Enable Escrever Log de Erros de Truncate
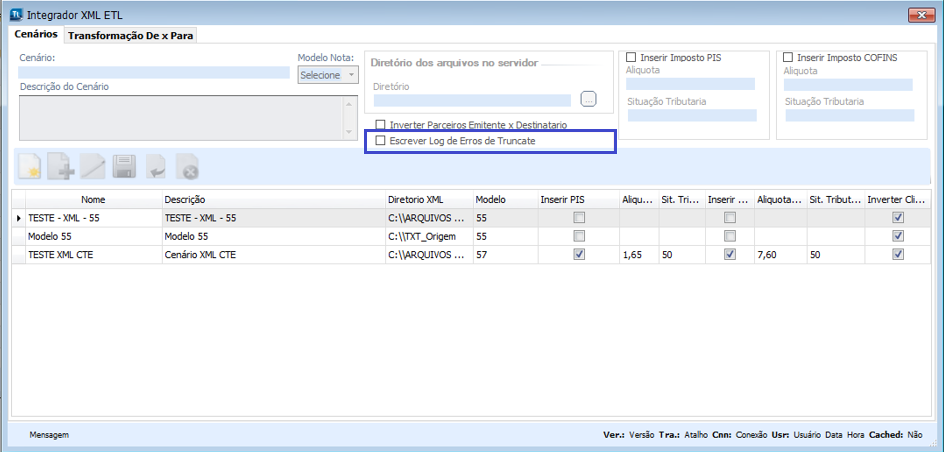The width and height of the screenshot is (944, 452). [380, 142]
